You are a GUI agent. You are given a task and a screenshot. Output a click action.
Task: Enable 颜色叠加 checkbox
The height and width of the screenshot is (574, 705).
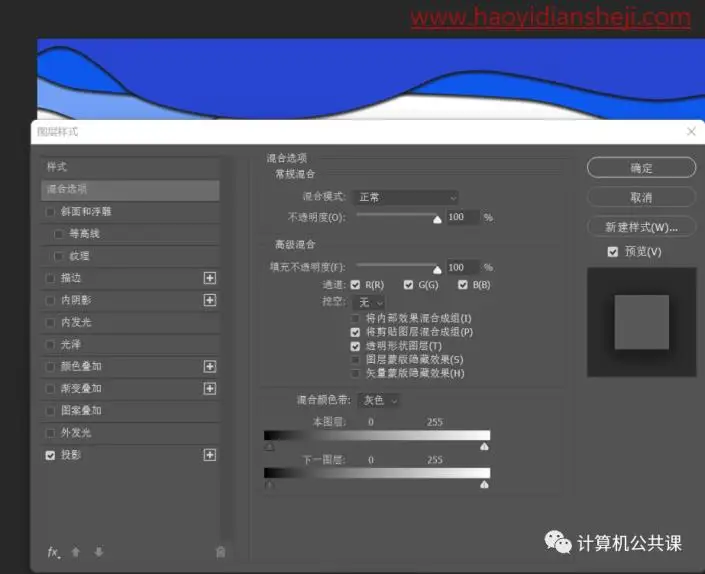50,367
